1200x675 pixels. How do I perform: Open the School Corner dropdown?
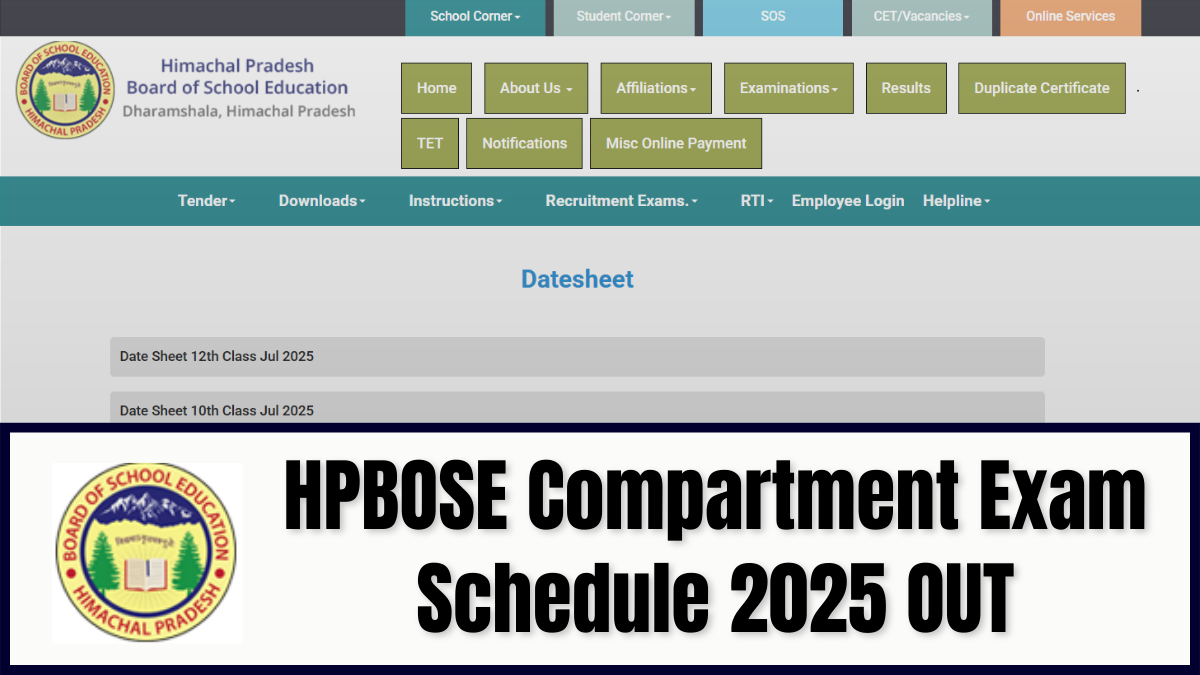(475, 17)
